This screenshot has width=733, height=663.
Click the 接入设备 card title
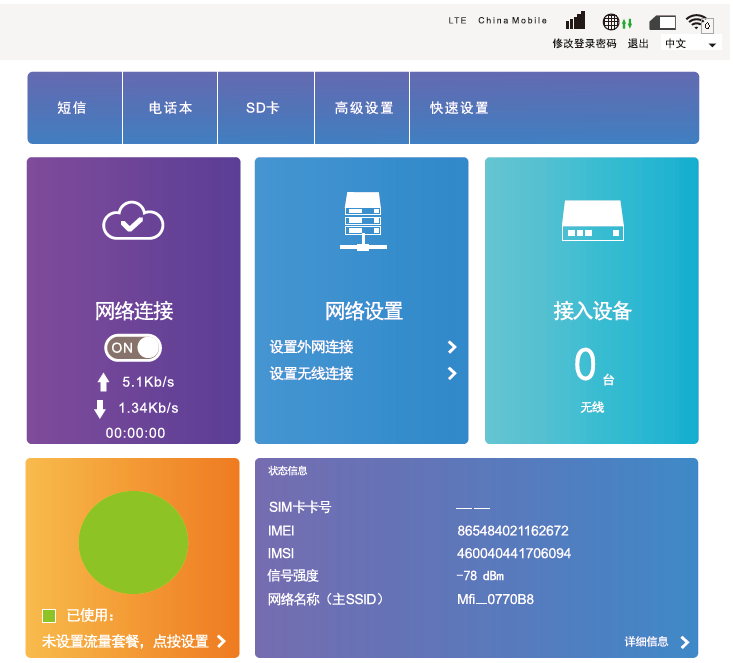[592, 311]
